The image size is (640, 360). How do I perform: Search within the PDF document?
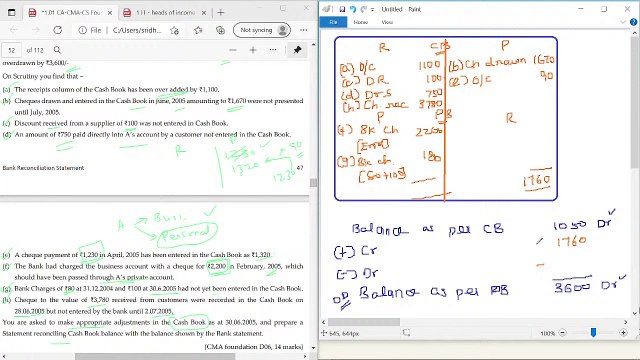(57, 50)
